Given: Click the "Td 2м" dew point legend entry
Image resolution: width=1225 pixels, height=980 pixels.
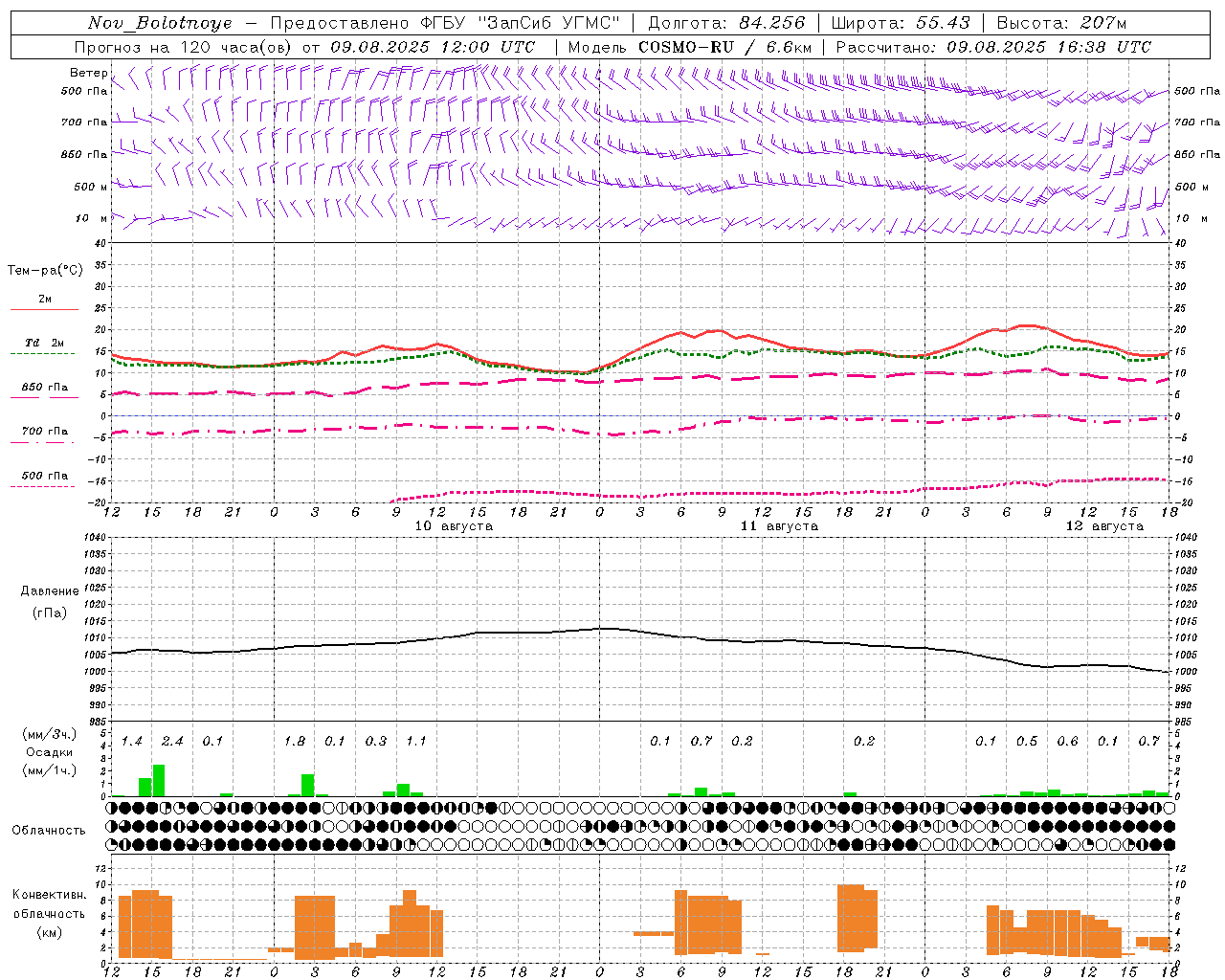Looking at the screenshot, I should [x=45, y=343].
